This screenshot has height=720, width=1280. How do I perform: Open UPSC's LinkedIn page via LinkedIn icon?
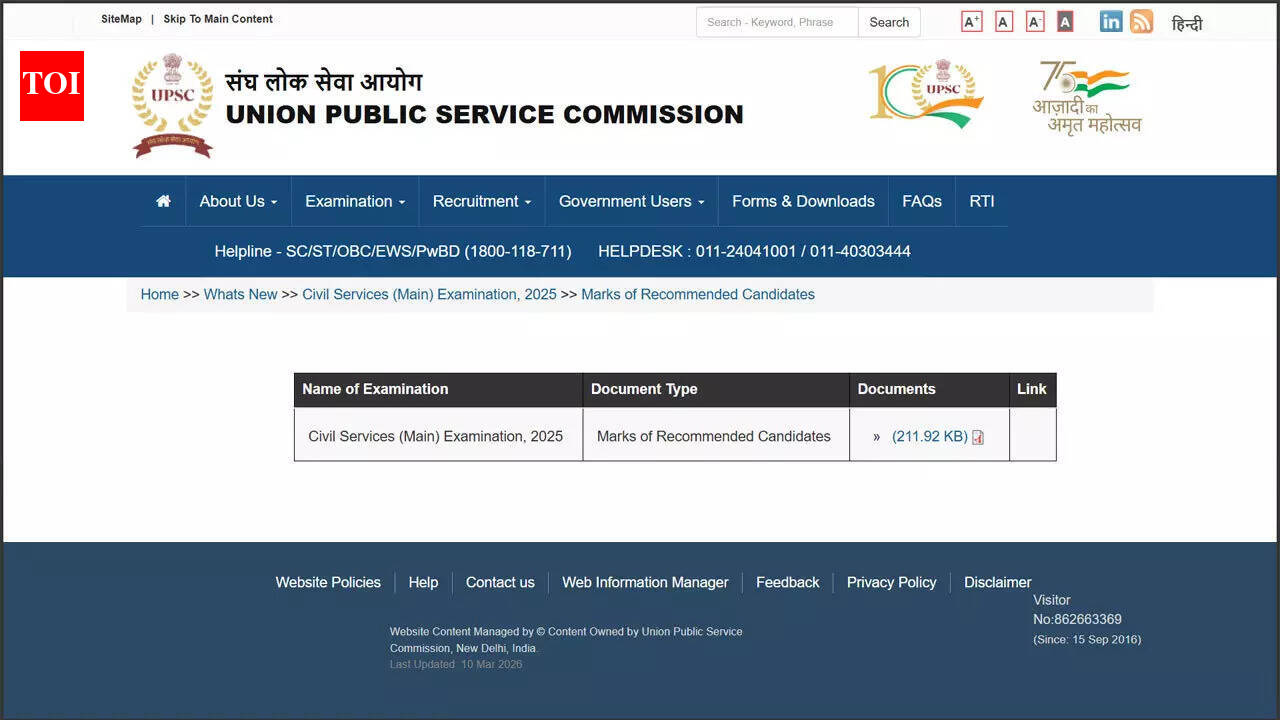point(1110,20)
